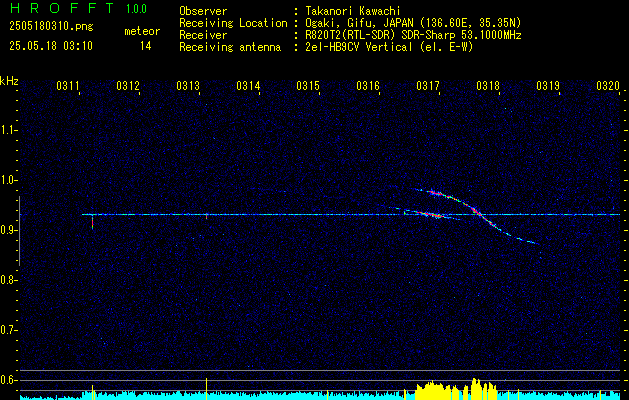The height and width of the screenshot is (400, 629).
Task: Click the 1.0 kHz frequency label
Action: coord(8,180)
